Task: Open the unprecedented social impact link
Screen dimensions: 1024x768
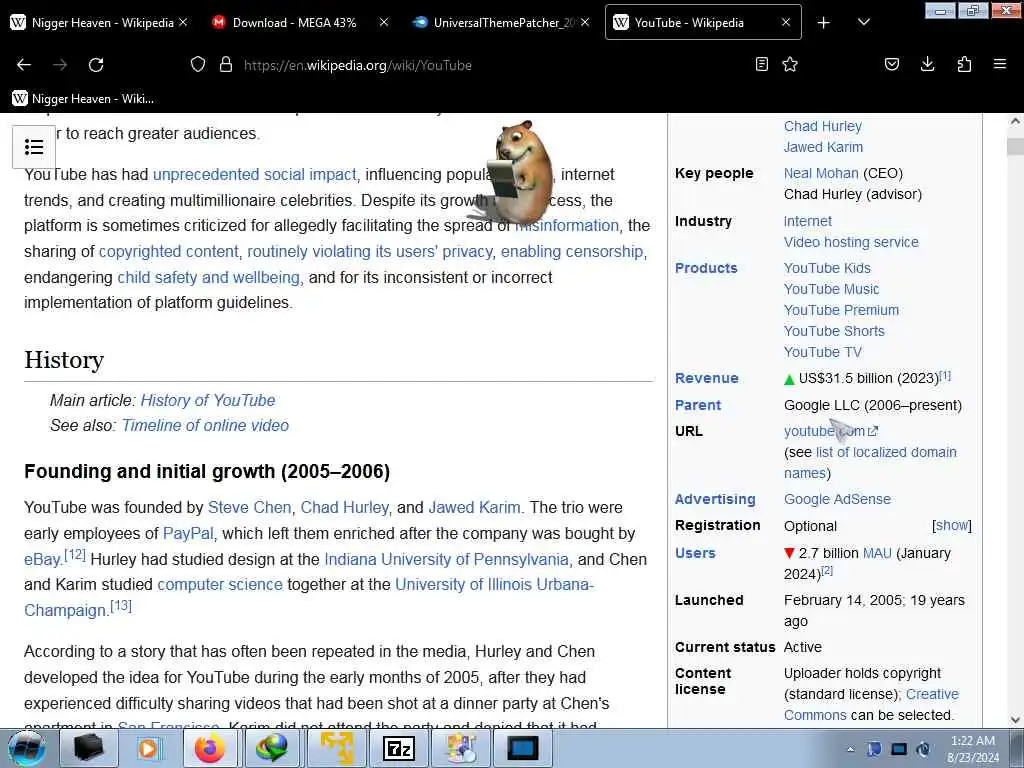Action: pyautogui.click(x=255, y=174)
